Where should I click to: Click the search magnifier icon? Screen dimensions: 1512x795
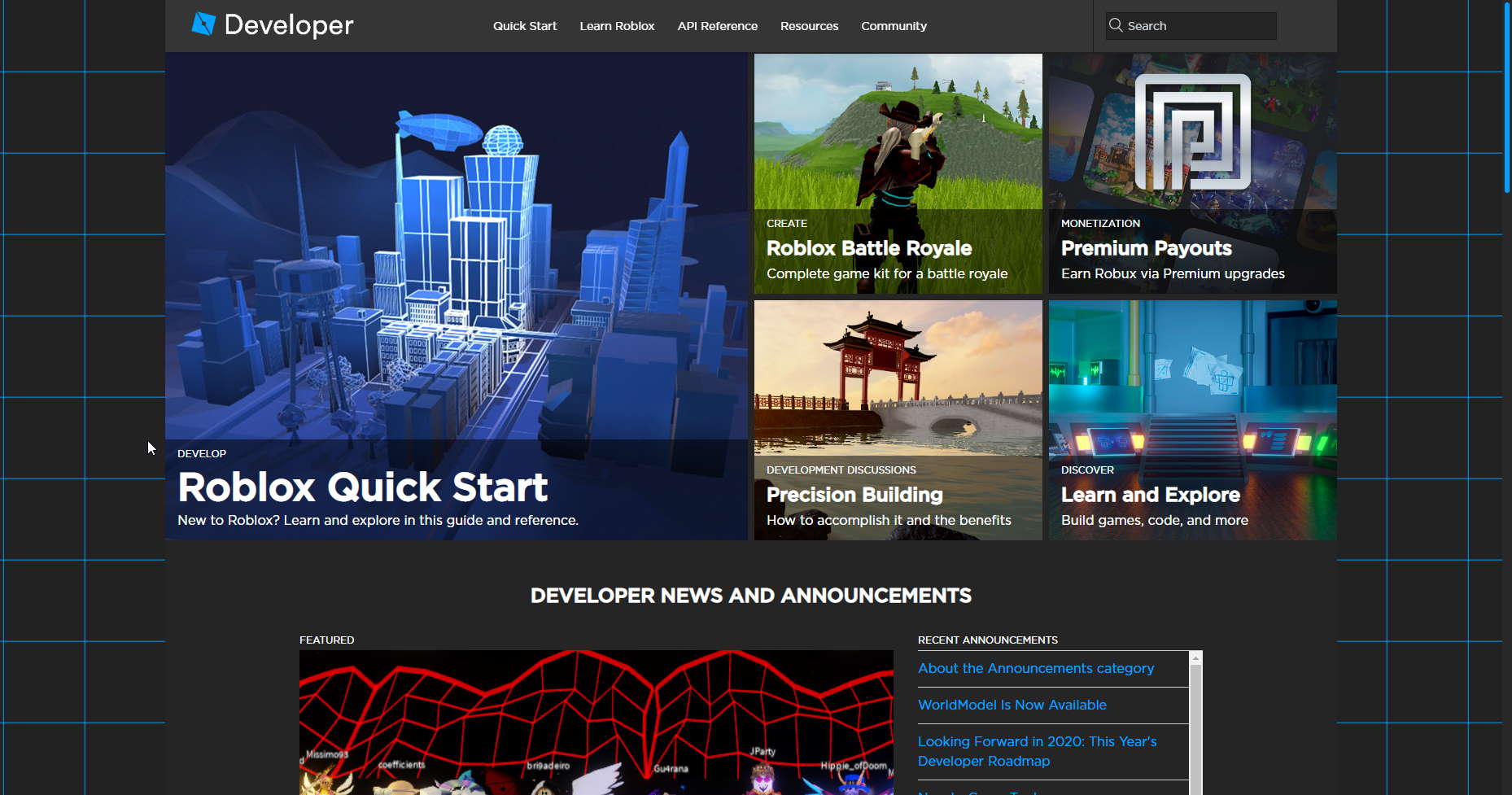click(x=1116, y=25)
